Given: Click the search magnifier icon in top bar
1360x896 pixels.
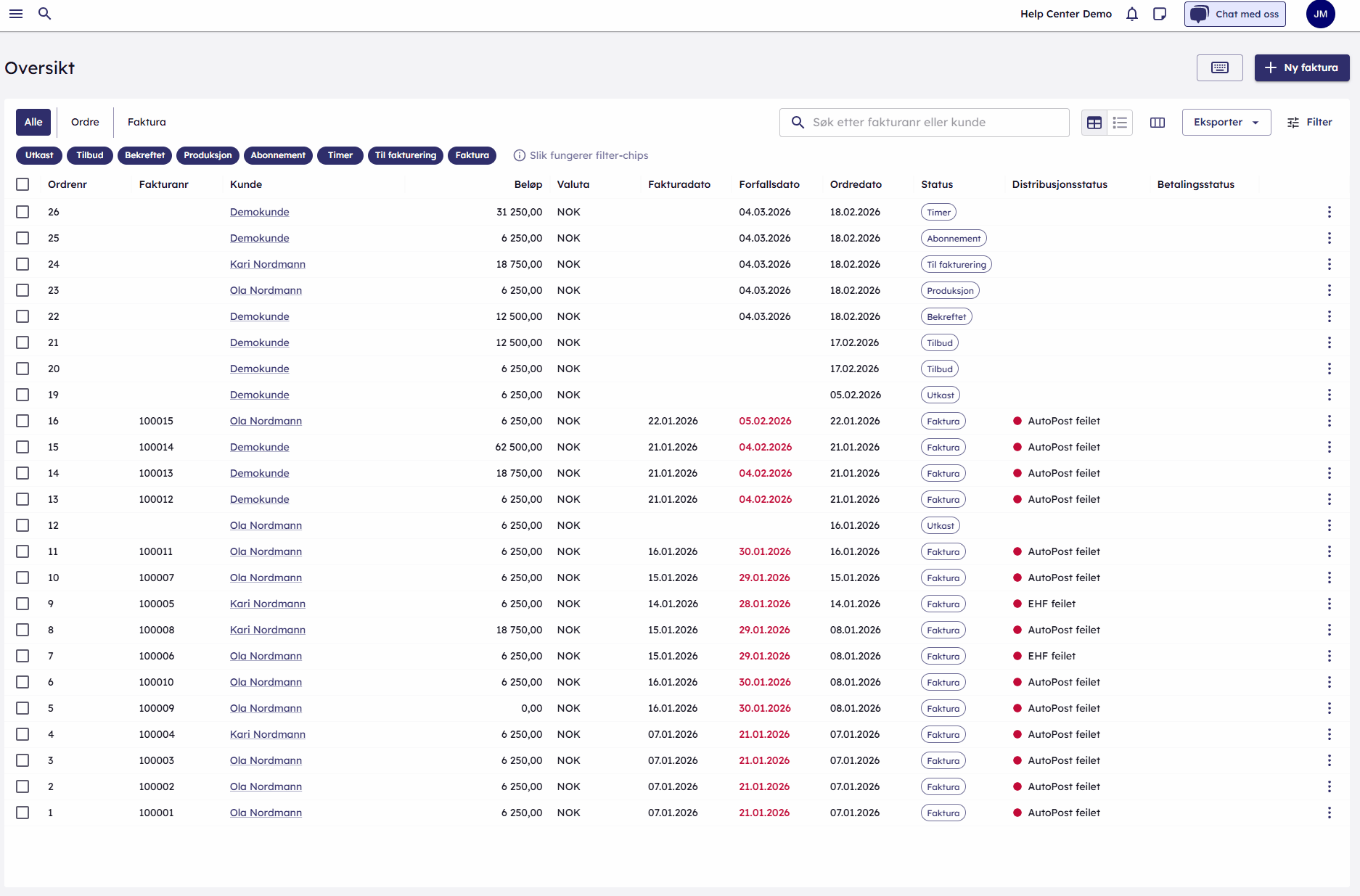Looking at the screenshot, I should pos(44,14).
